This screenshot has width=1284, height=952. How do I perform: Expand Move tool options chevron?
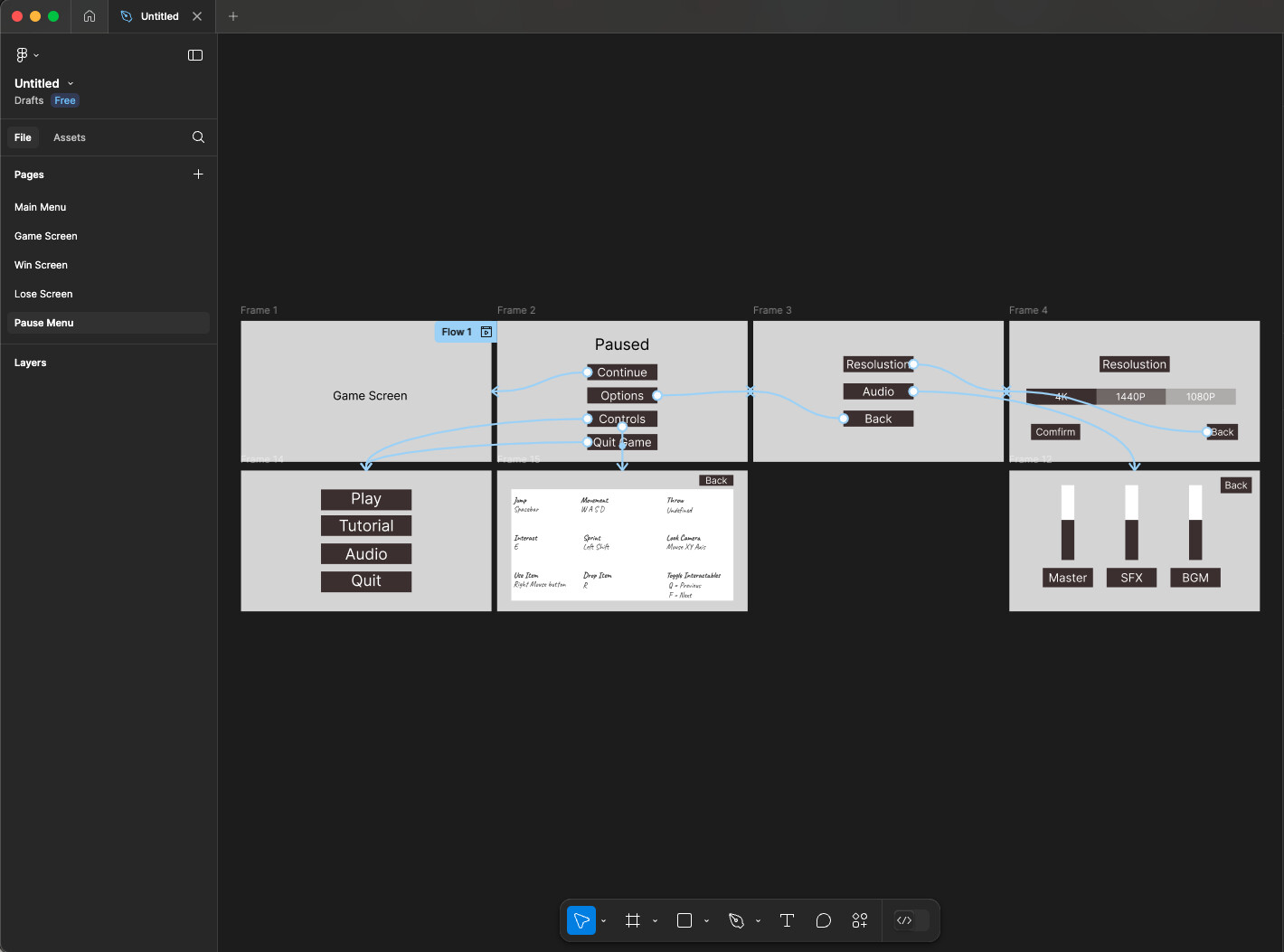[x=603, y=921]
